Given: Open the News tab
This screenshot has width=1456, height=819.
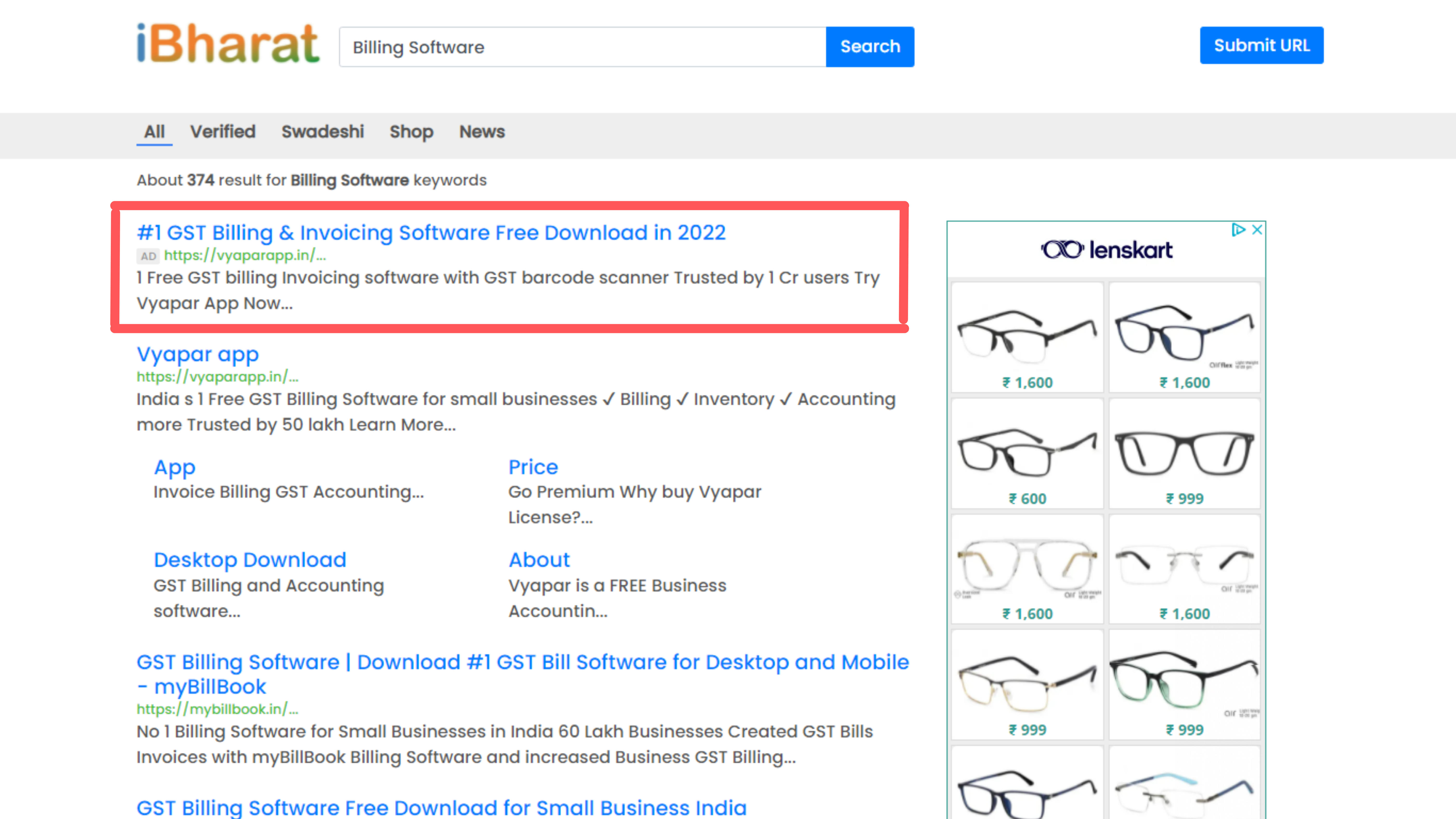Looking at the screenshot, I should [482, 132].
